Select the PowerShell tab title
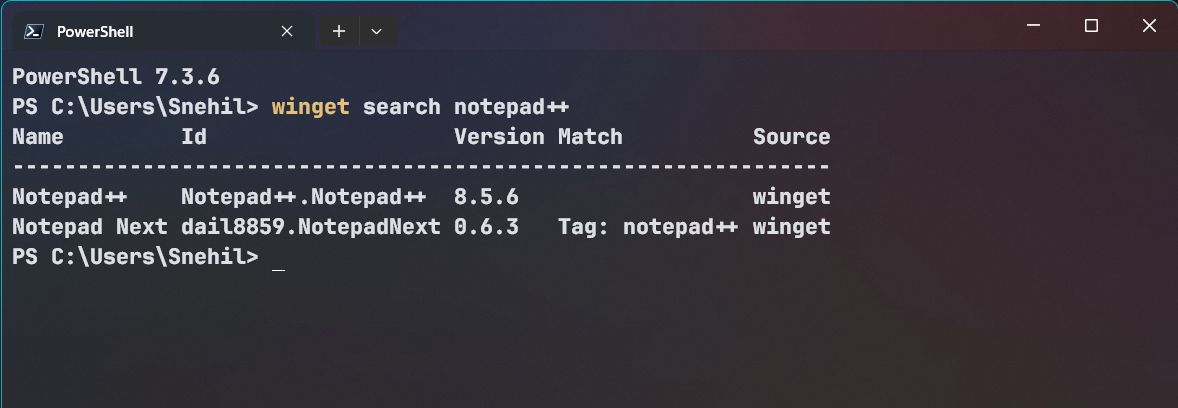 [x=95, y=32]
